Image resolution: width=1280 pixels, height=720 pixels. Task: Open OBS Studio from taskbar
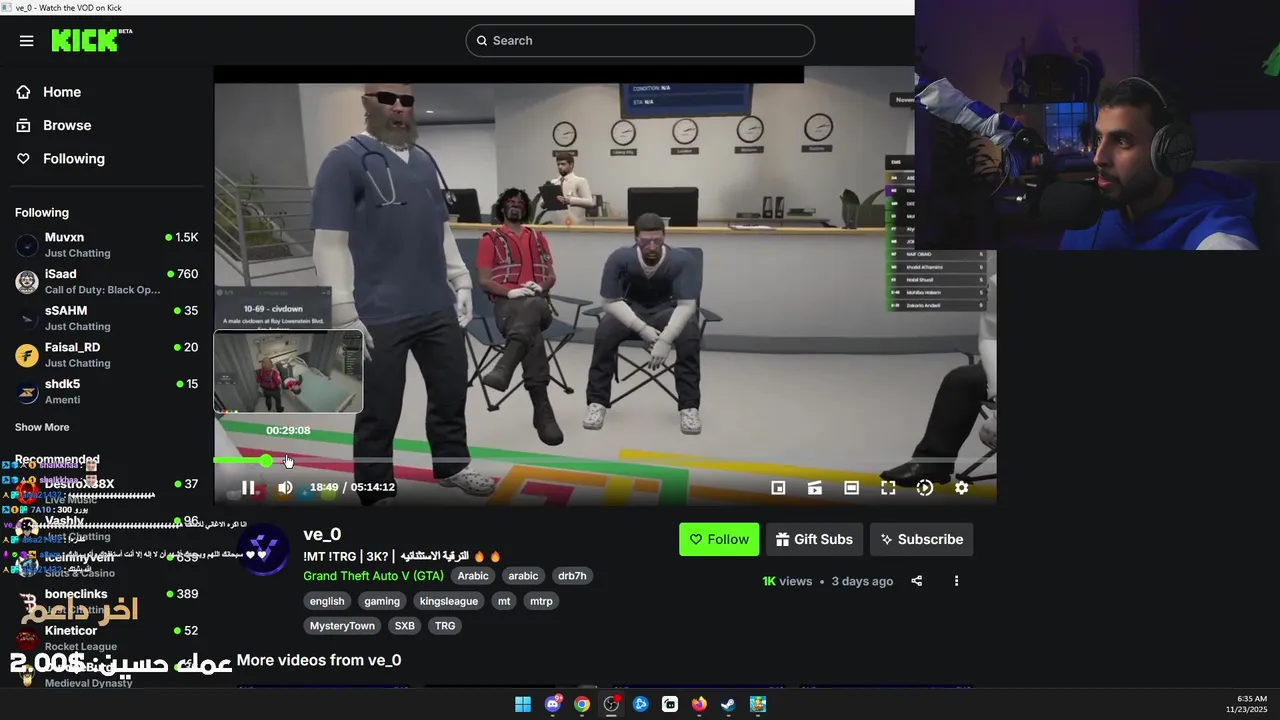coord(611,704)
